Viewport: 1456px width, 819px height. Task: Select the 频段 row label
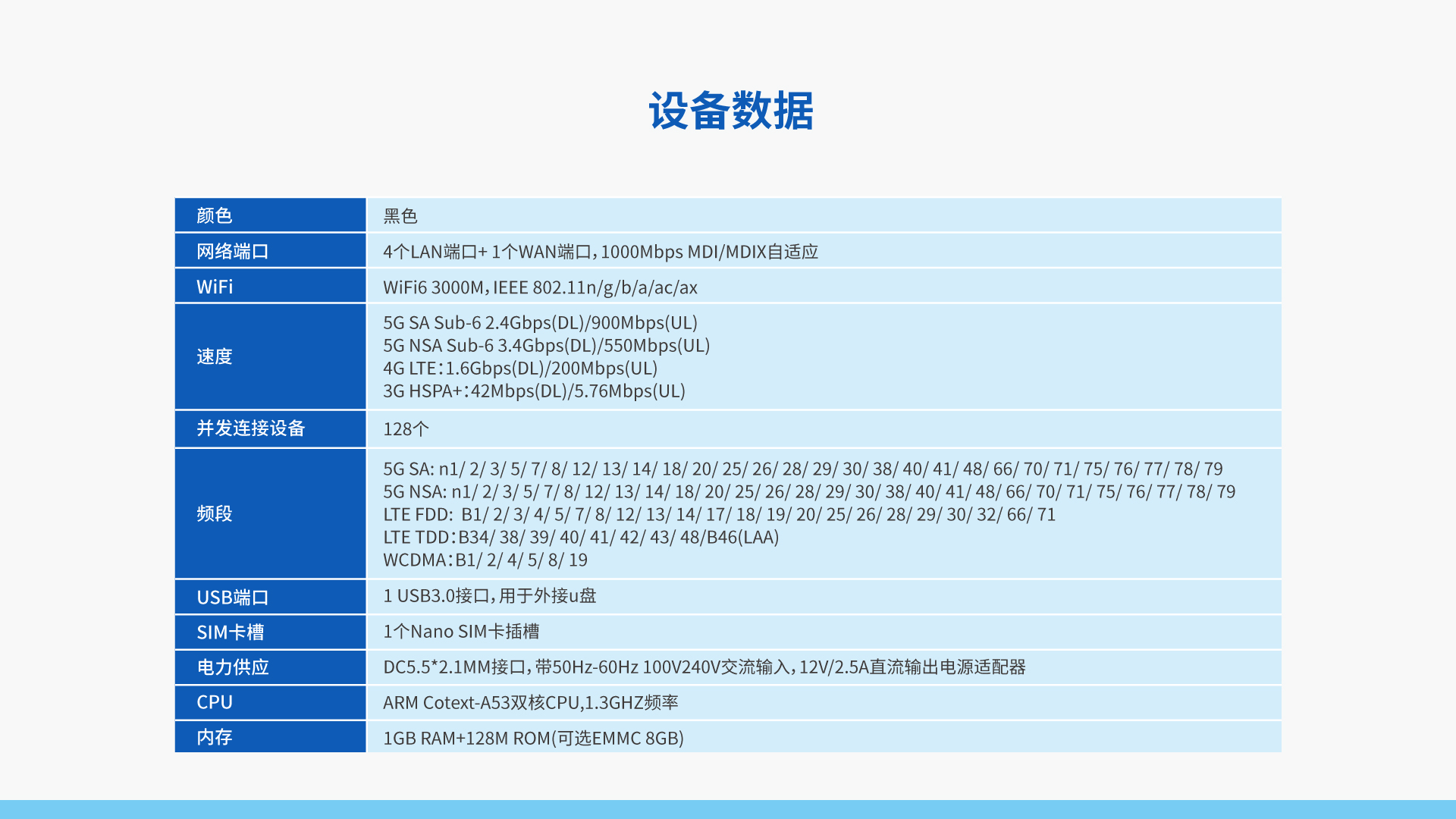(214, 513)
